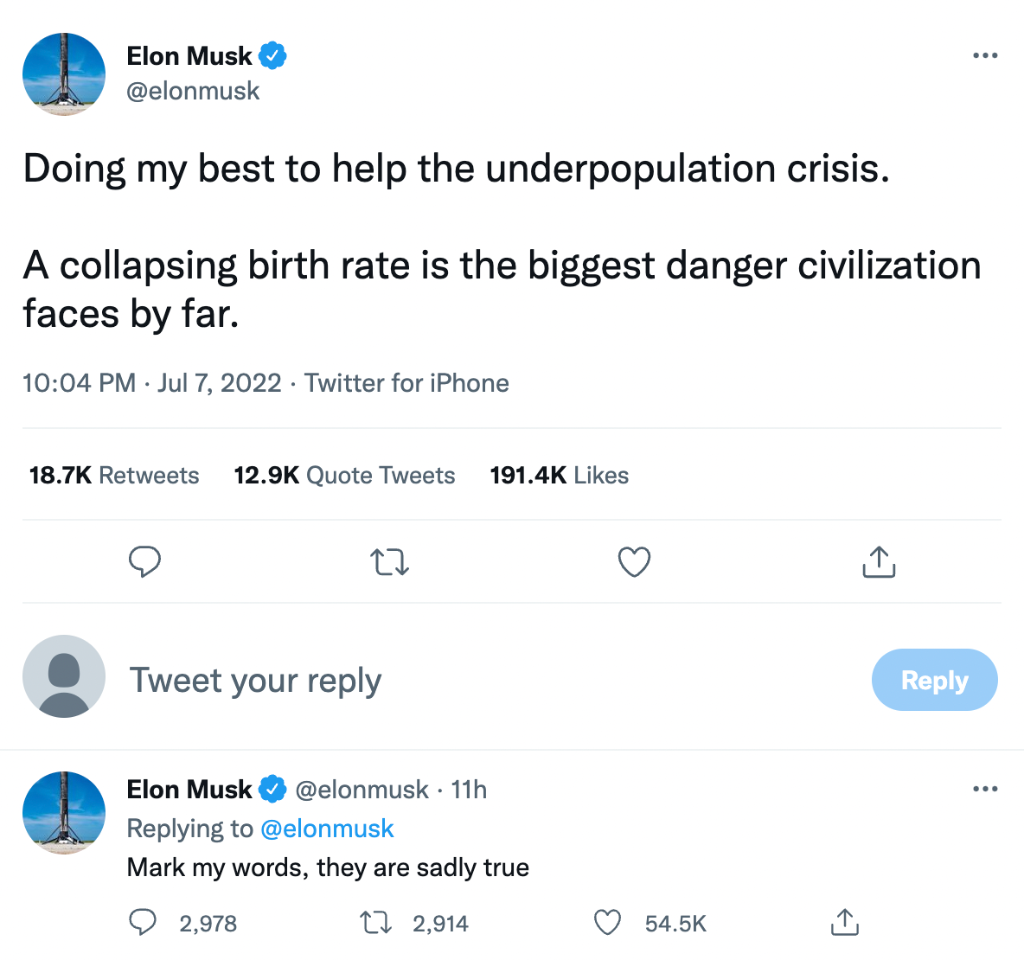Image resolution: width=1024 pixels, height=960 pixels.
Task: Open more options menu on main tweet
Action: point(985,56)
